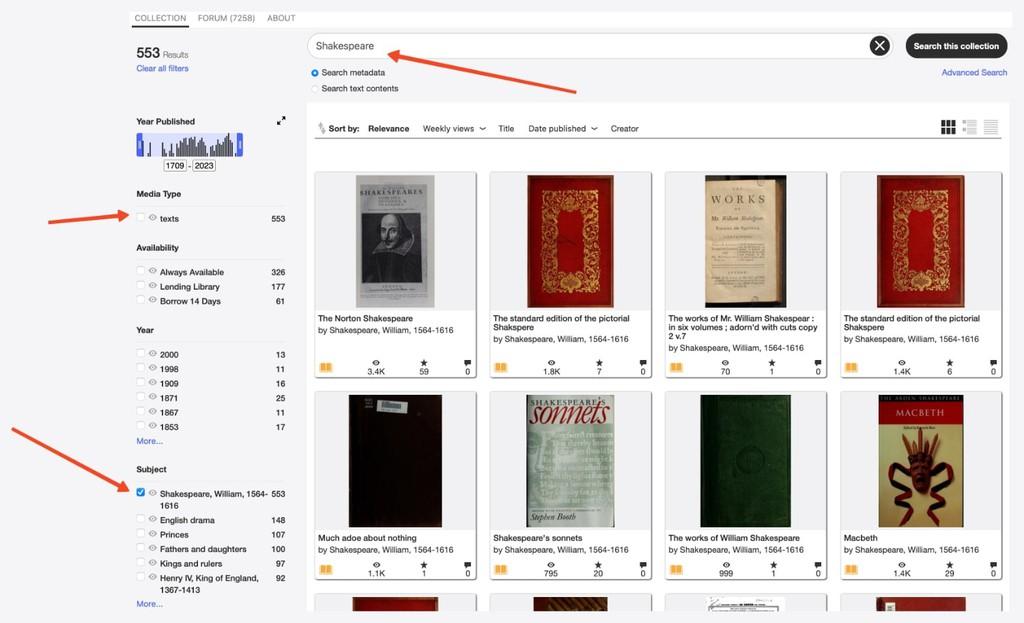
Task: Check the Always Available checkbox
Action: 140,270
